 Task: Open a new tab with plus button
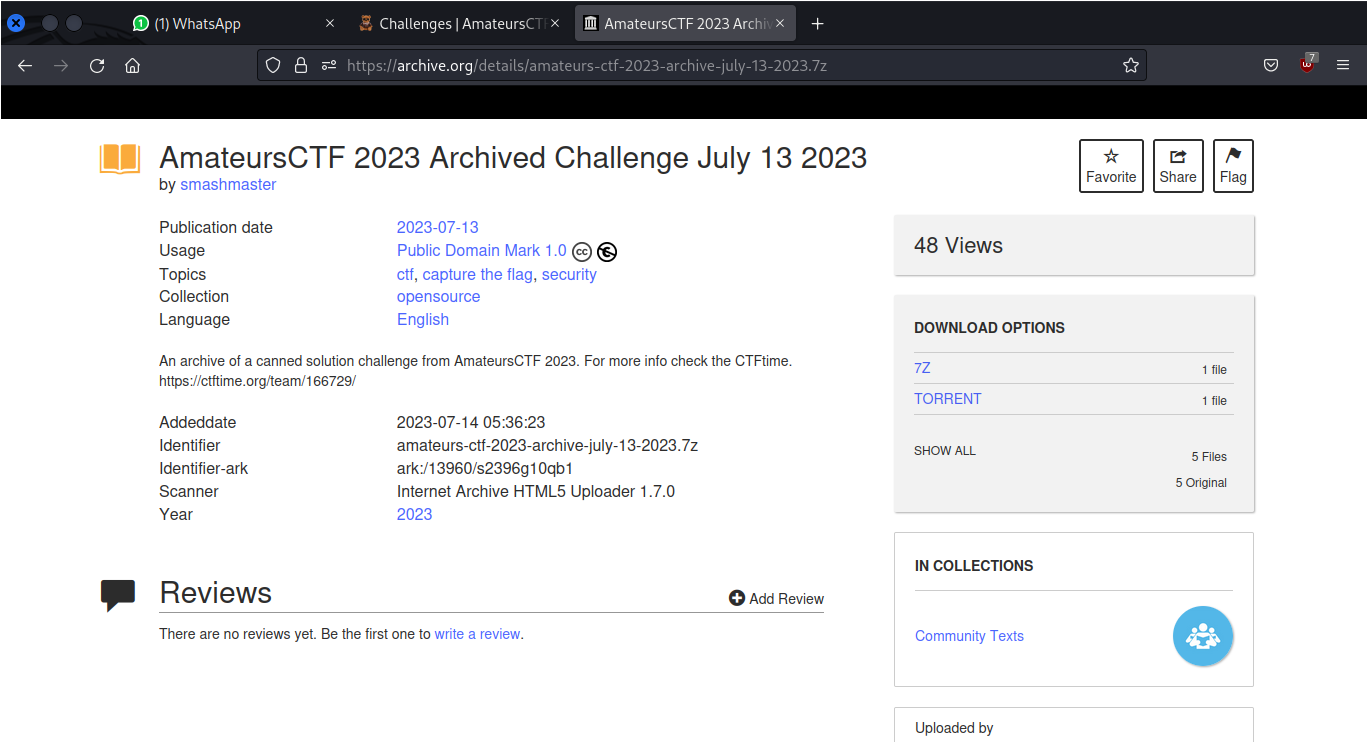[x=817, y=24]
